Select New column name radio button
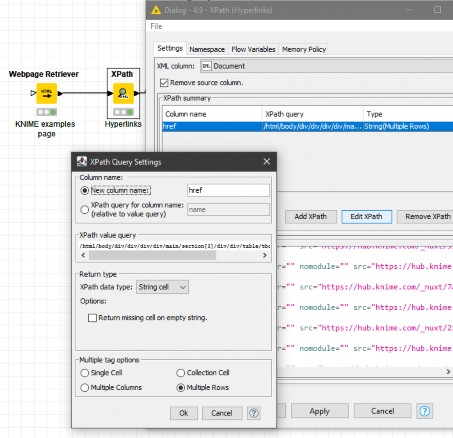Viewport: 453px width, 438px height. [85, 190]
